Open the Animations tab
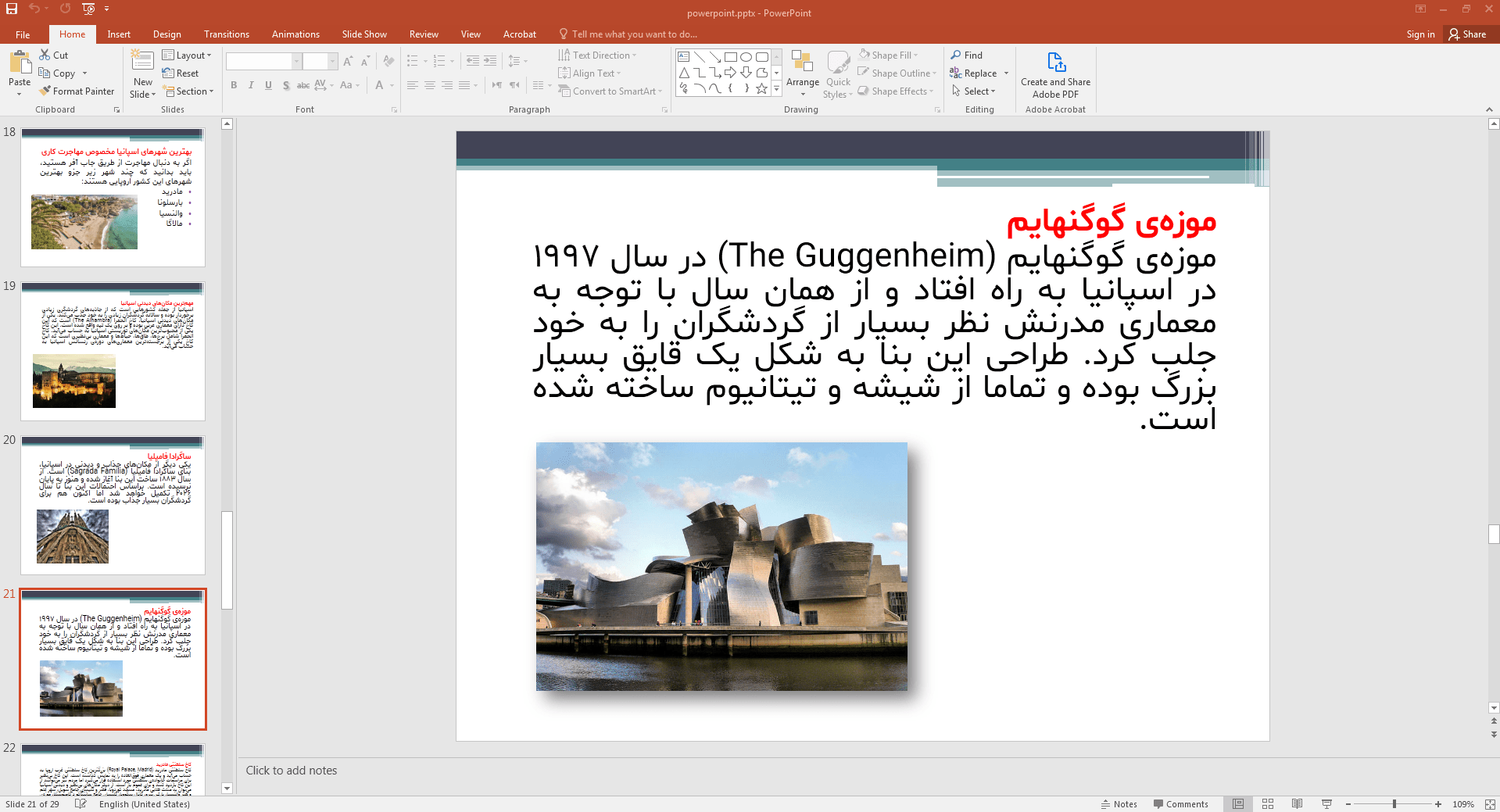Viewport: 1500px width, 812px height. [295, 34]
